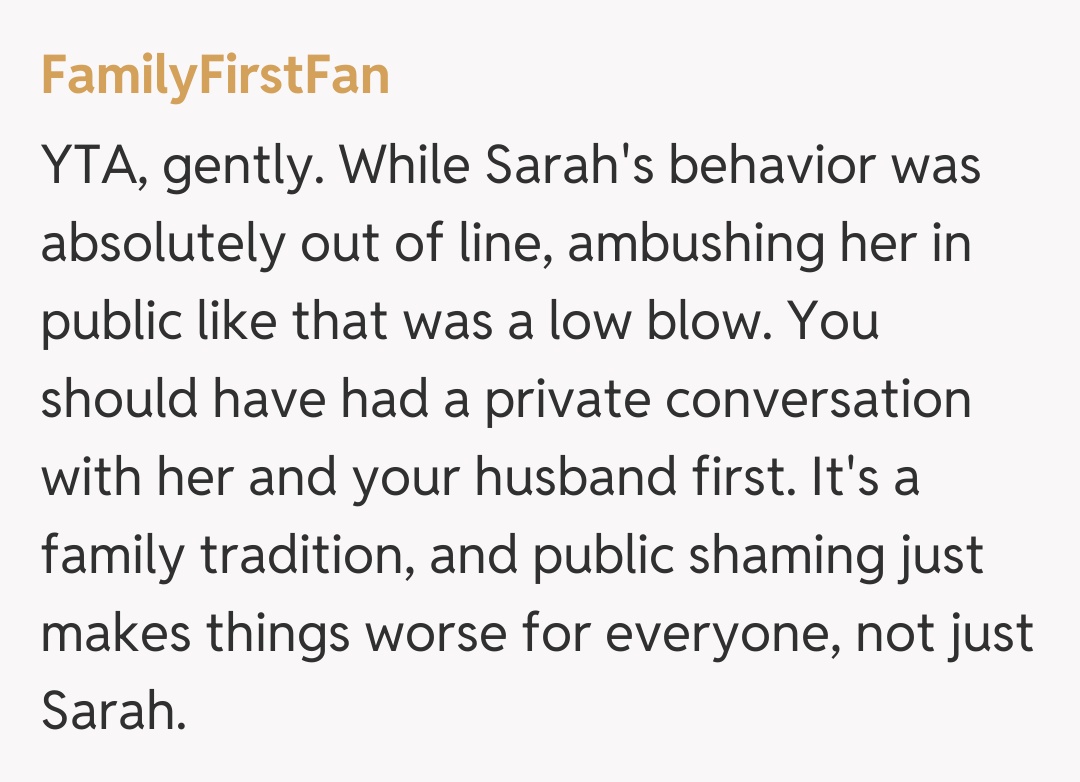
Task: Click the word "ambushing" in the comment
Action: 692,245
